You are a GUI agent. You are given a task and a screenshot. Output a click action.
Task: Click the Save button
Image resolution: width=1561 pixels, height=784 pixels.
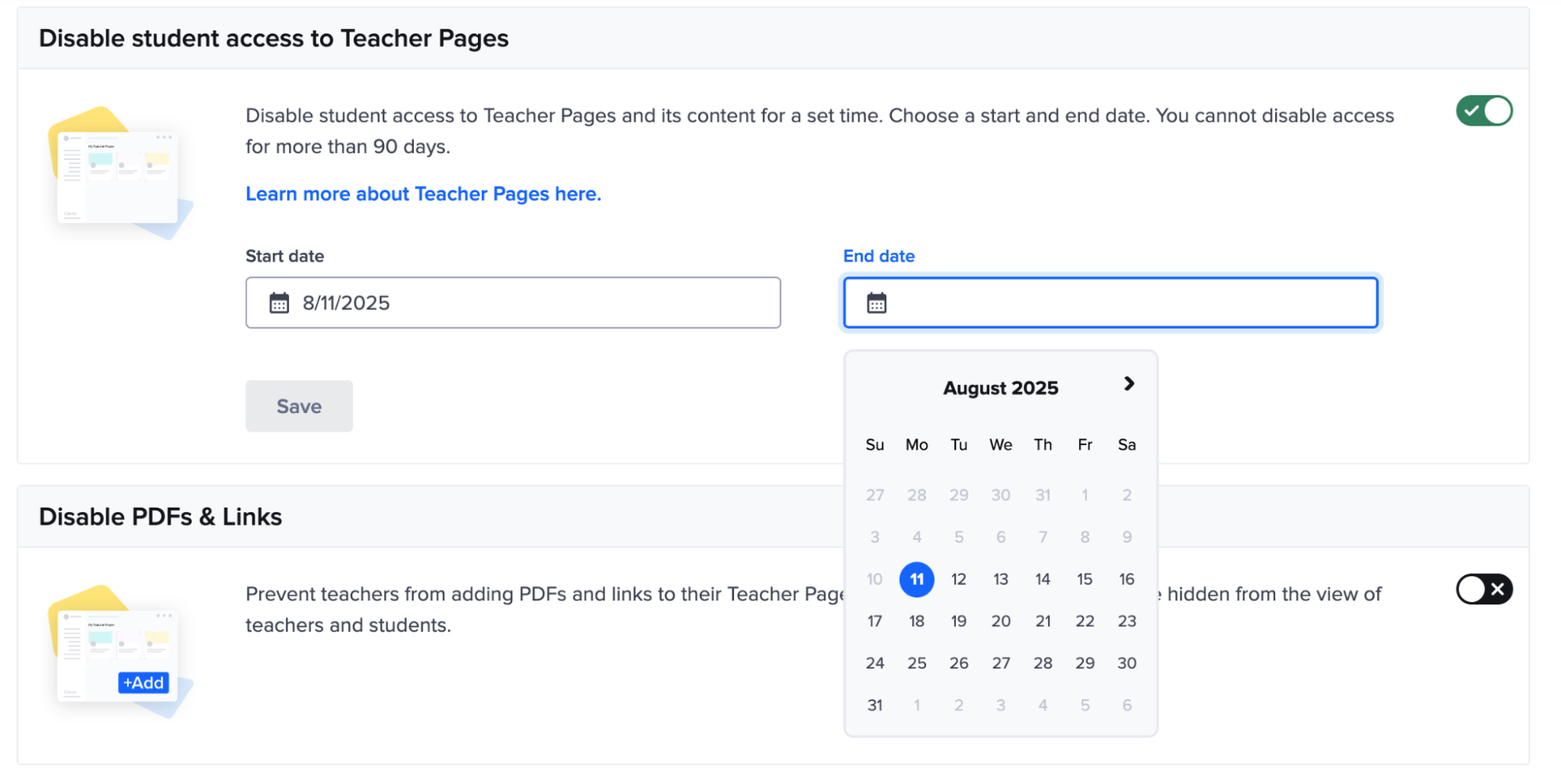299,406
